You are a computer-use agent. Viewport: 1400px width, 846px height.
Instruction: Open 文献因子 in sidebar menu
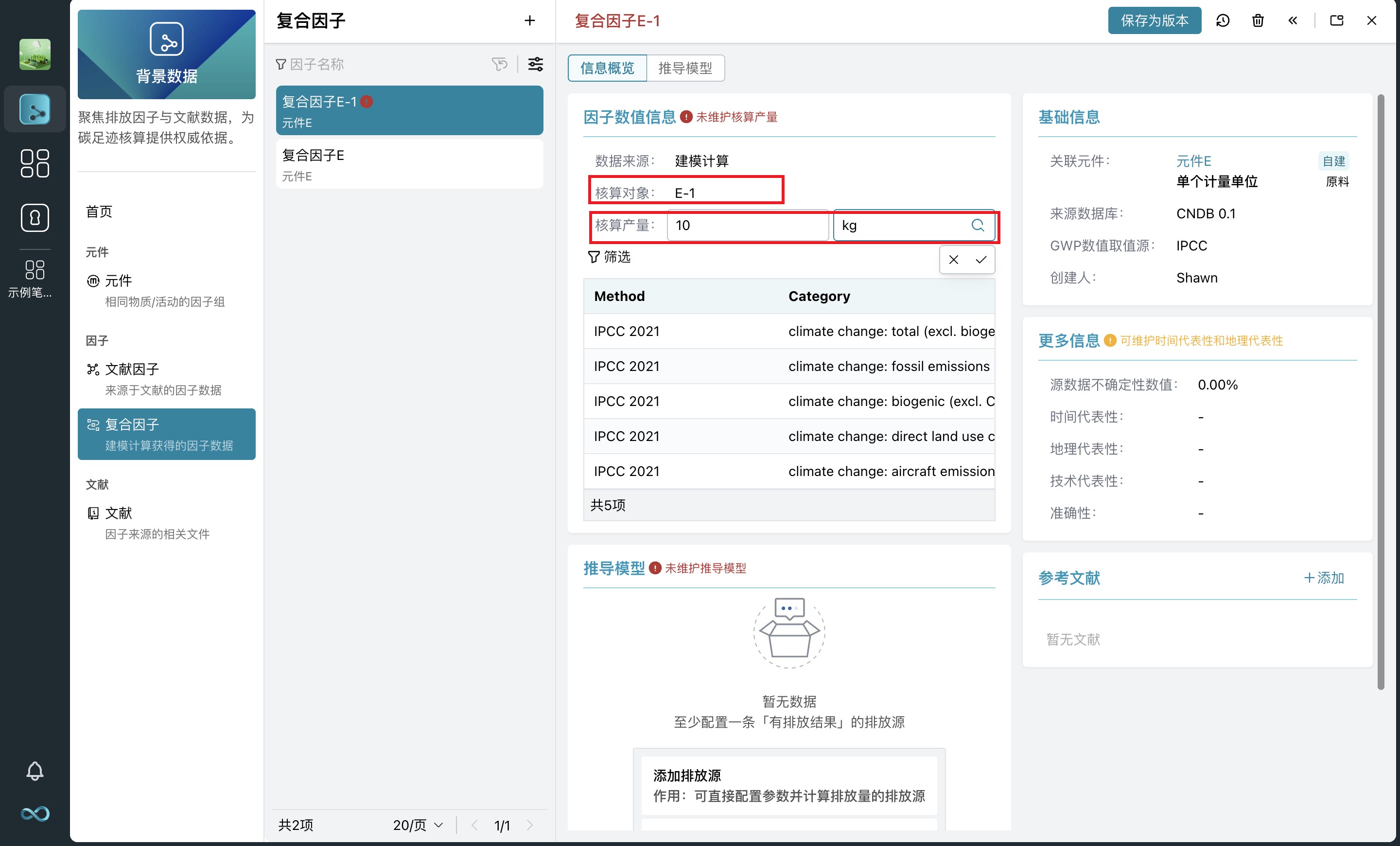coord(132,370)
